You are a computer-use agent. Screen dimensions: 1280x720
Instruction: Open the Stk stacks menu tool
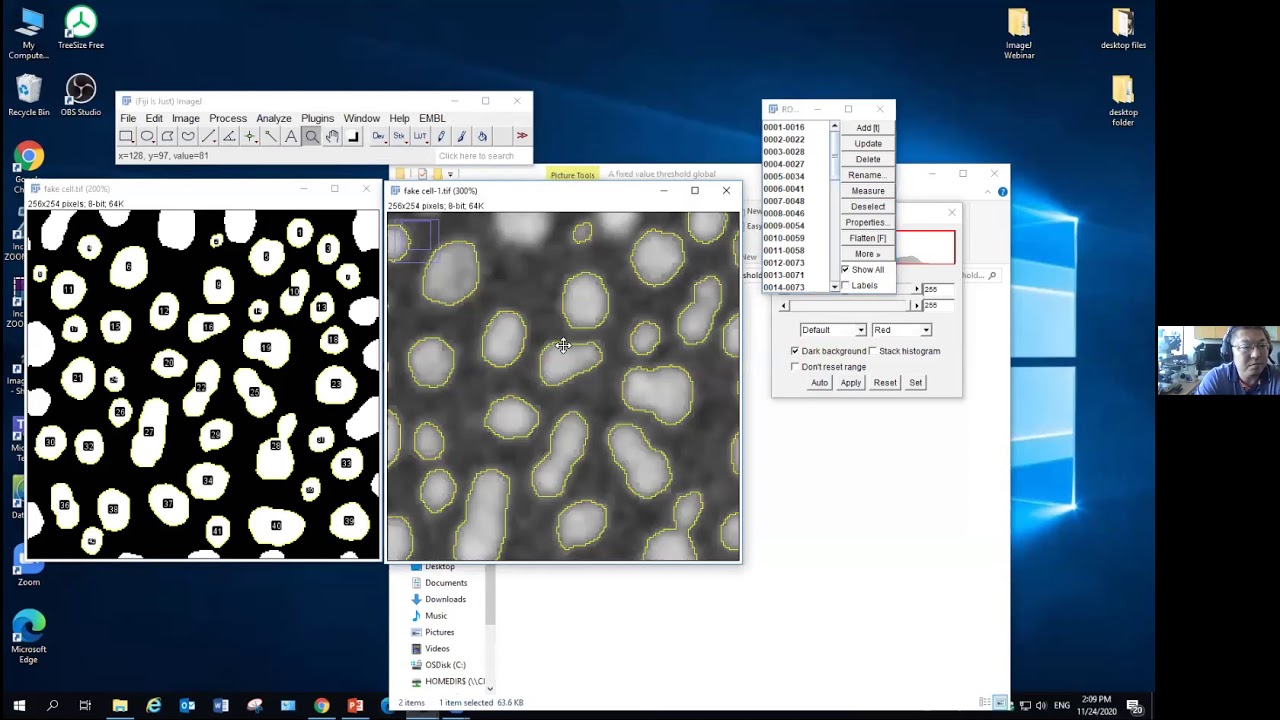399,136
